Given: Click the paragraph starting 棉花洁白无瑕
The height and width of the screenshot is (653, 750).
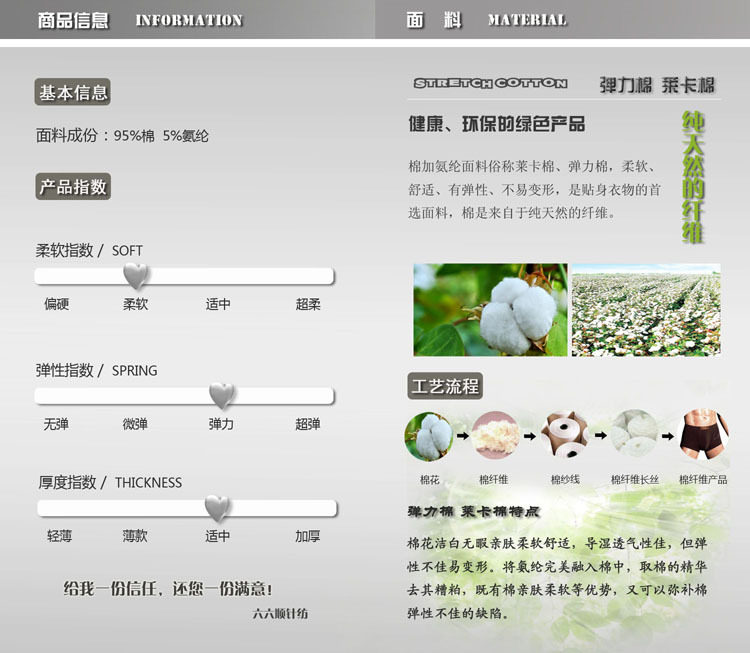Looking at the screenshot, I should pyautogui.click(x=557, y=578).
